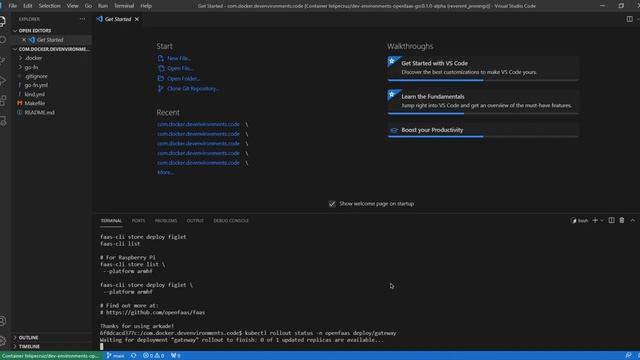Switch to the Problems panel tab
This screenshot has height=360, width=640.
click(166, 220)
